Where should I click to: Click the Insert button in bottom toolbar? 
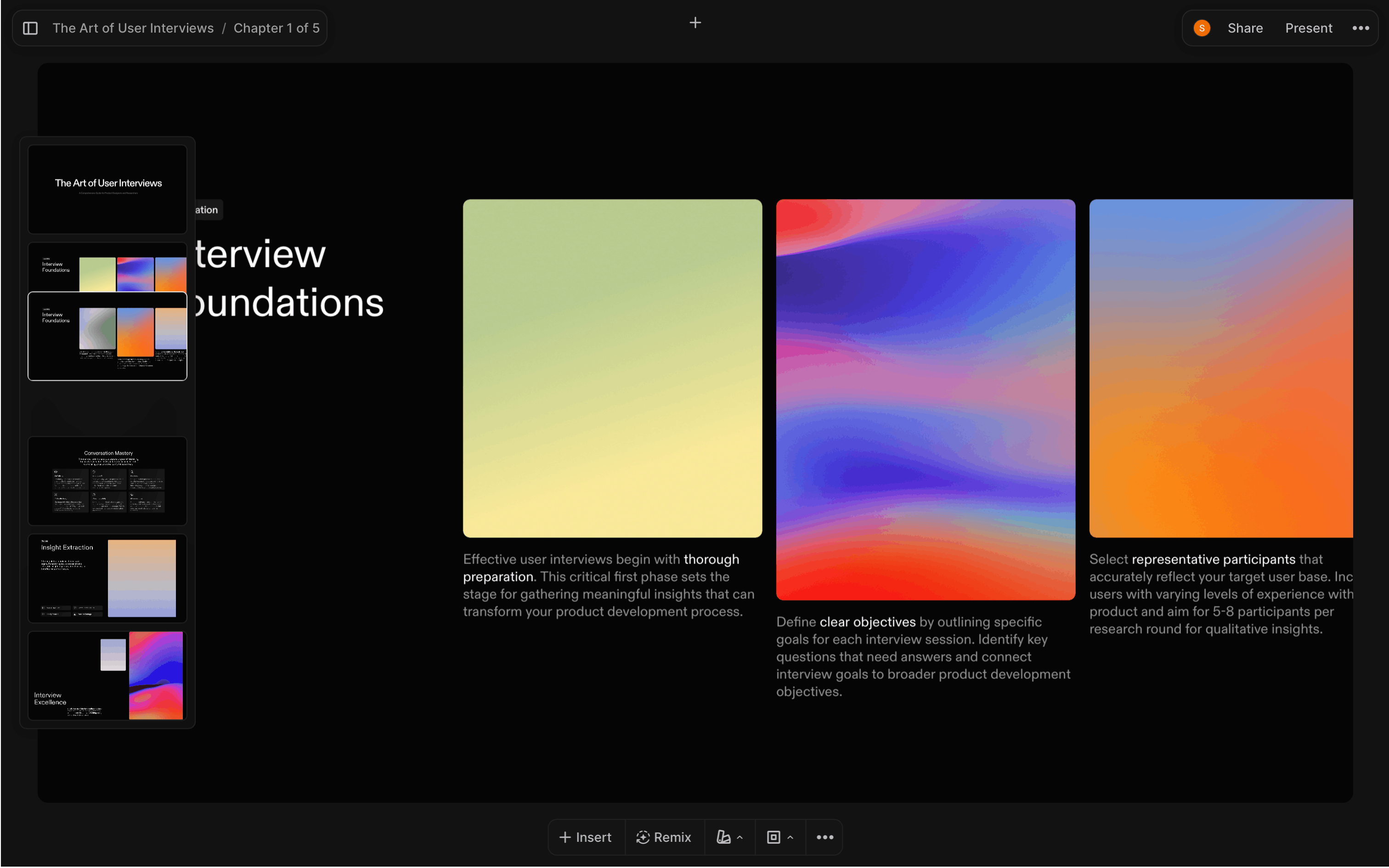[586, 837]
